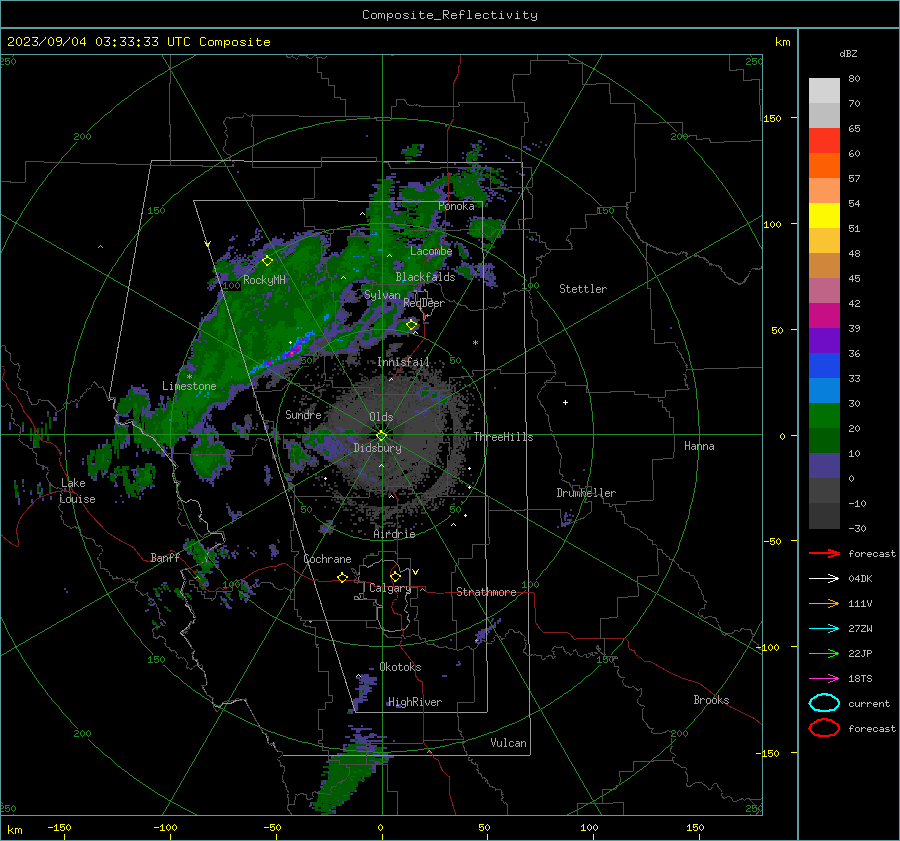Click the Cochrane town label
900x841 pixels.
[327, 559]
